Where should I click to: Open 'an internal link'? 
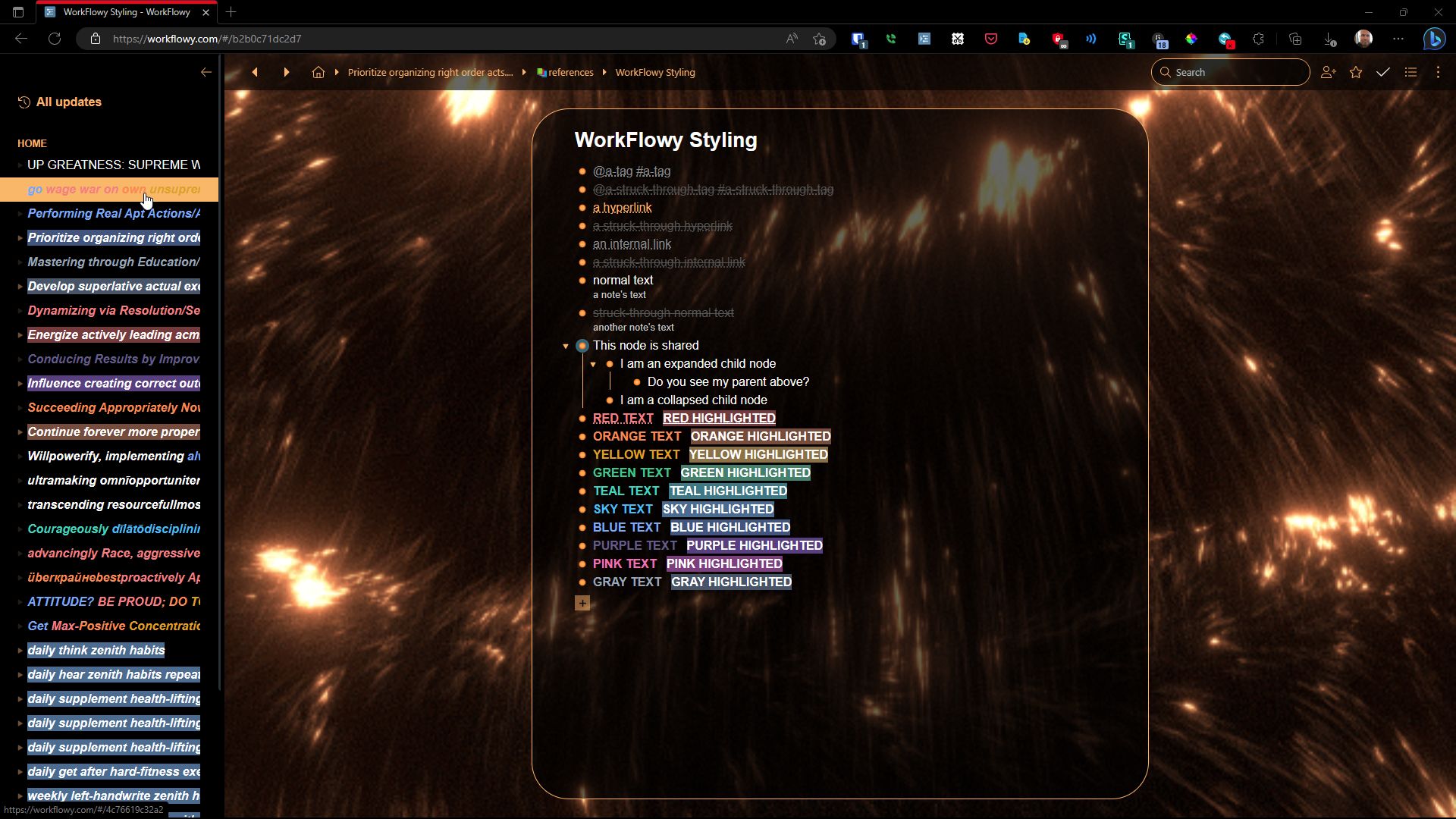click(632, 244)
